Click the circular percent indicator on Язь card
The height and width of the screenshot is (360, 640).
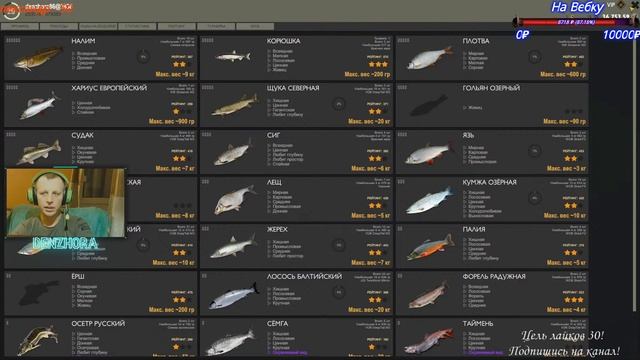(x=535, y=151)
